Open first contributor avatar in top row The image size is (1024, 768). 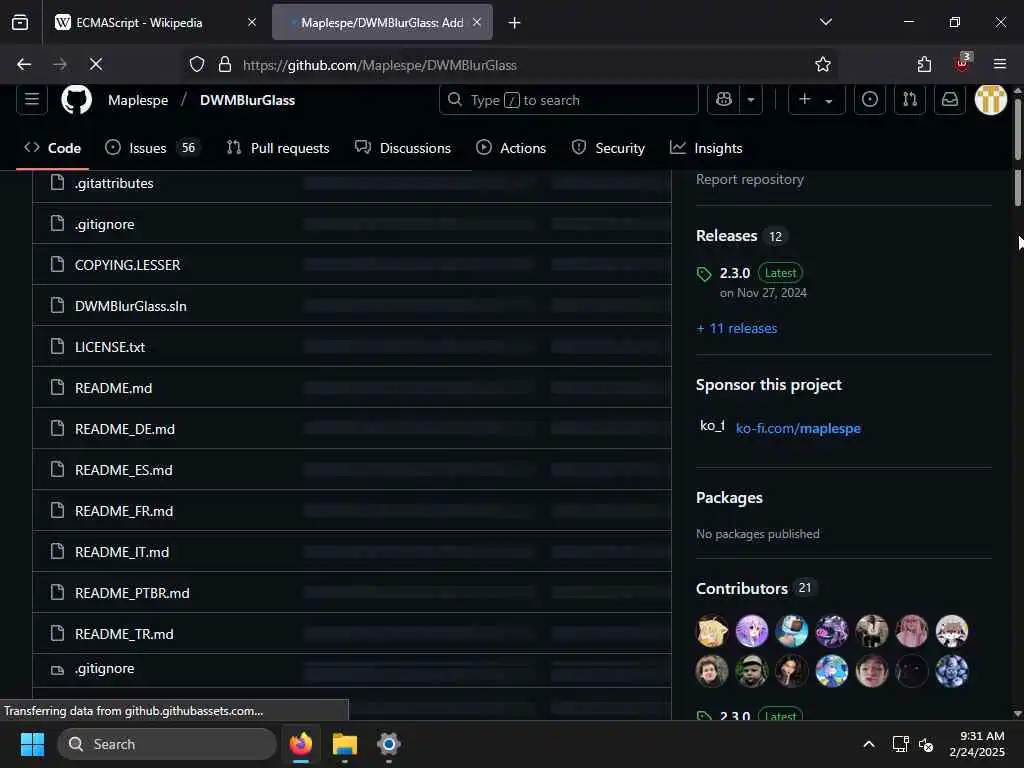712,631
